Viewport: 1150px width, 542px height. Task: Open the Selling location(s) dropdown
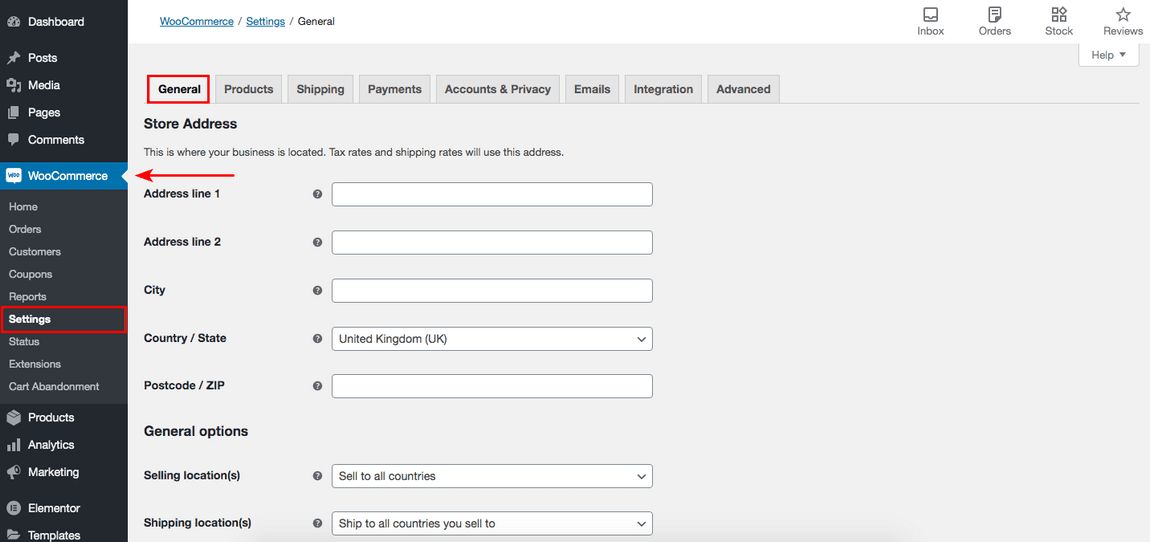[492, 476]
